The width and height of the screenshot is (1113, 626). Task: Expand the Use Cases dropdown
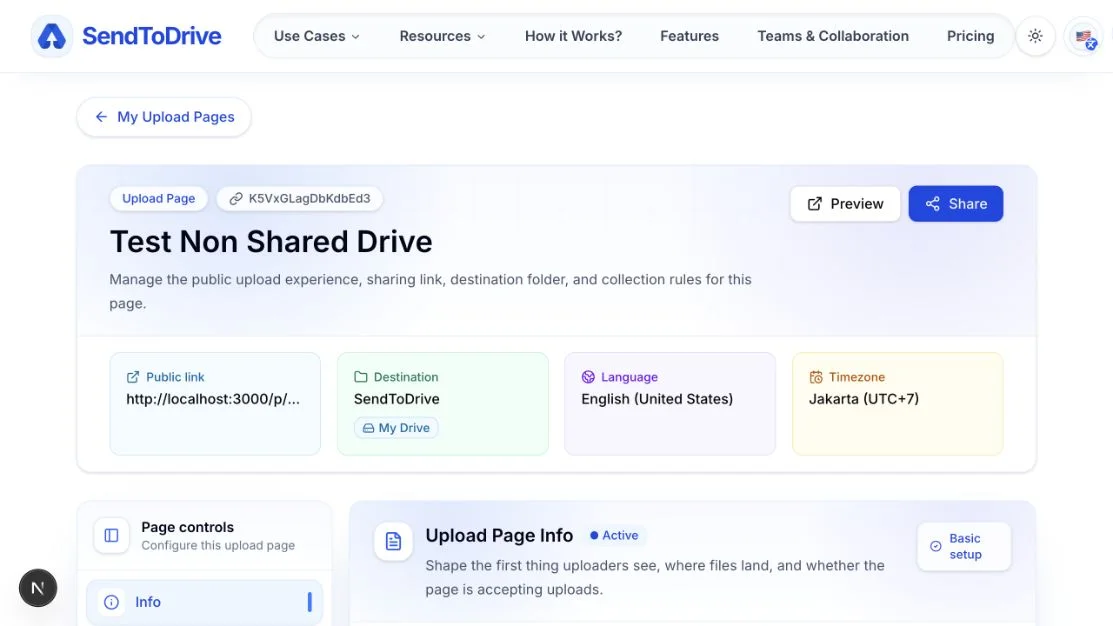click(317, 36)
